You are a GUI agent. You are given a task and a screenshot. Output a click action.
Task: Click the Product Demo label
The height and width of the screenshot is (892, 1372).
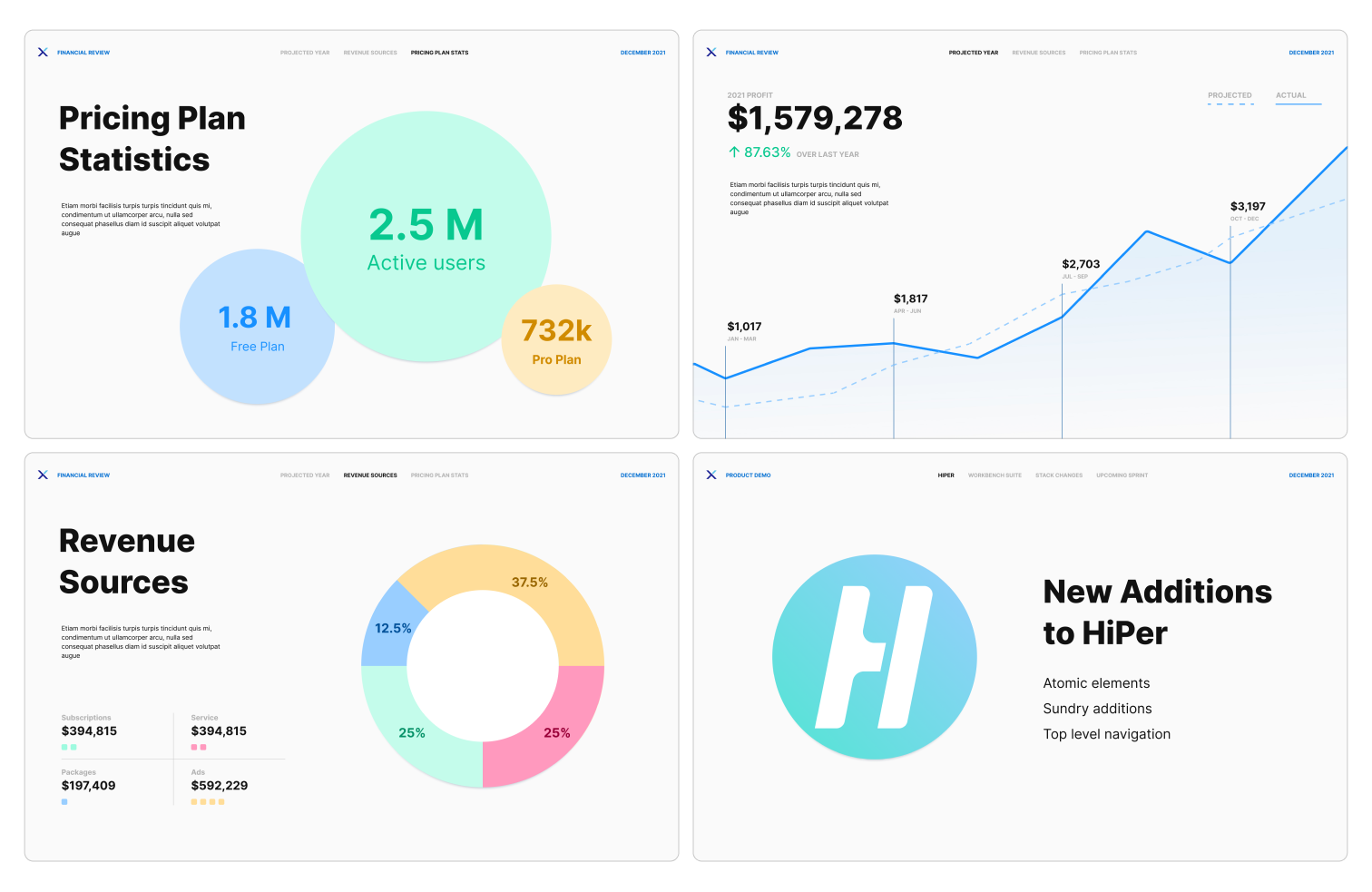[x=749, y=475]
